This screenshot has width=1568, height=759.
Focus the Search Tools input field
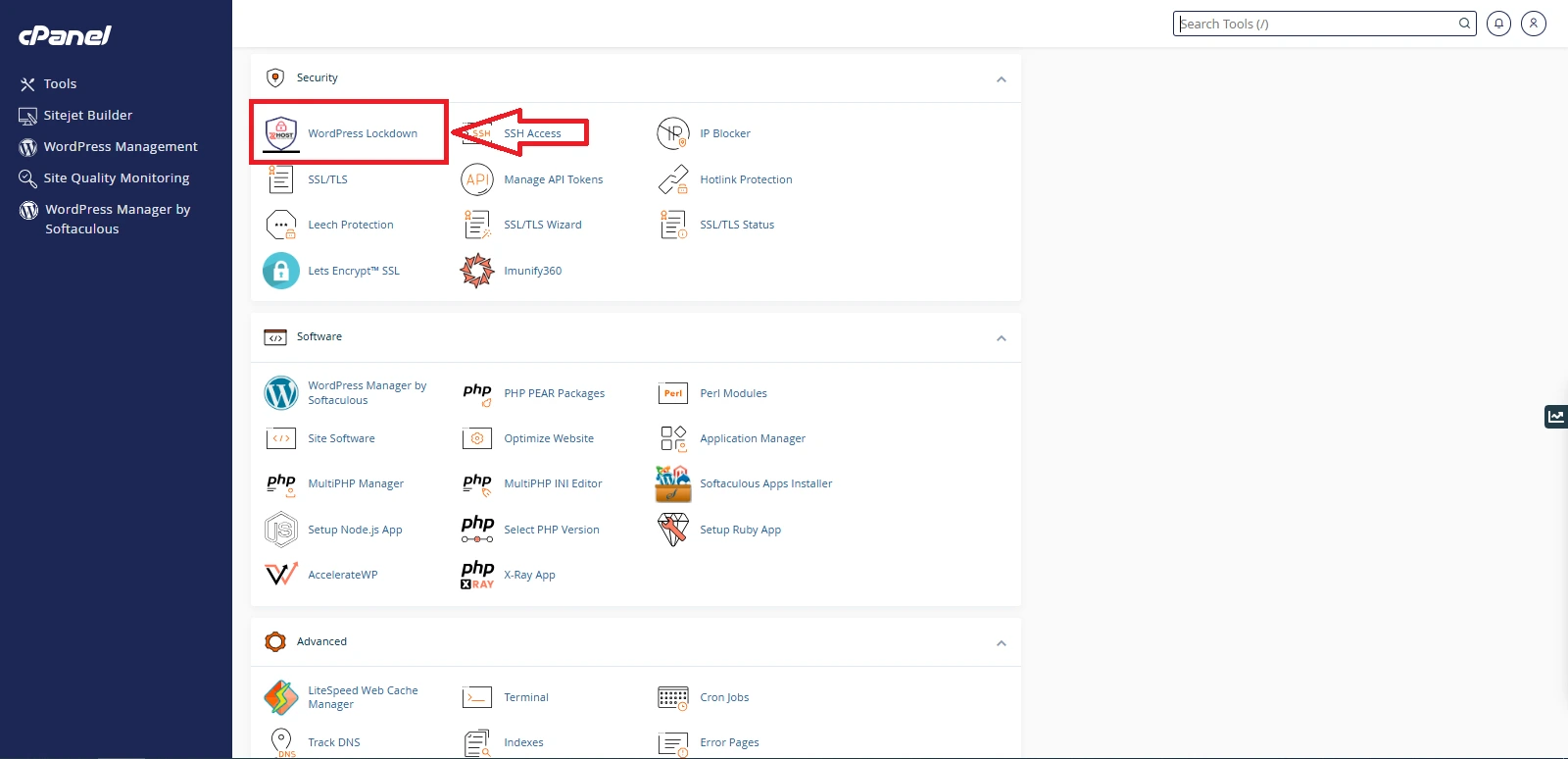click(1315, 24)
